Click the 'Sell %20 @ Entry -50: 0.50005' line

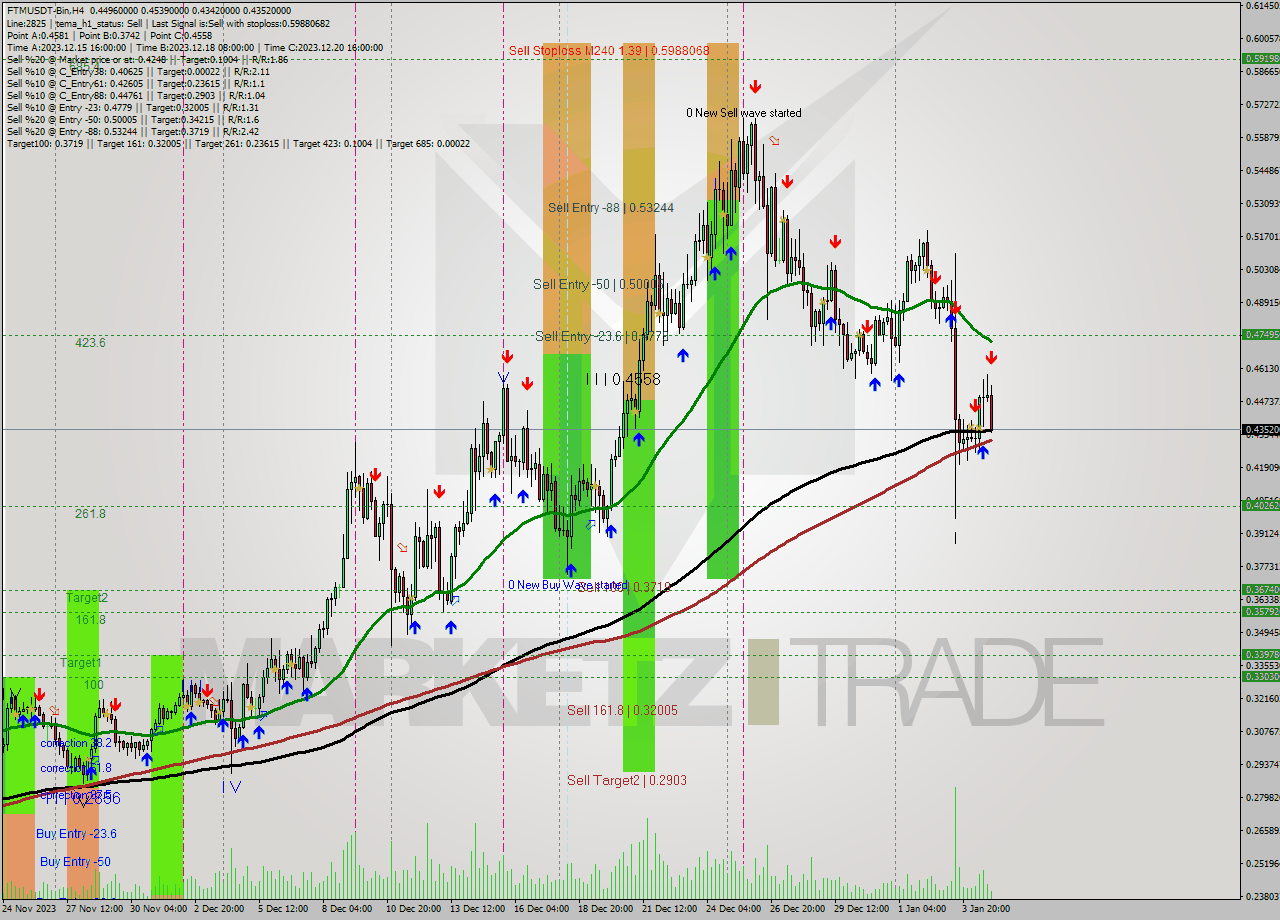click(132, 119)
